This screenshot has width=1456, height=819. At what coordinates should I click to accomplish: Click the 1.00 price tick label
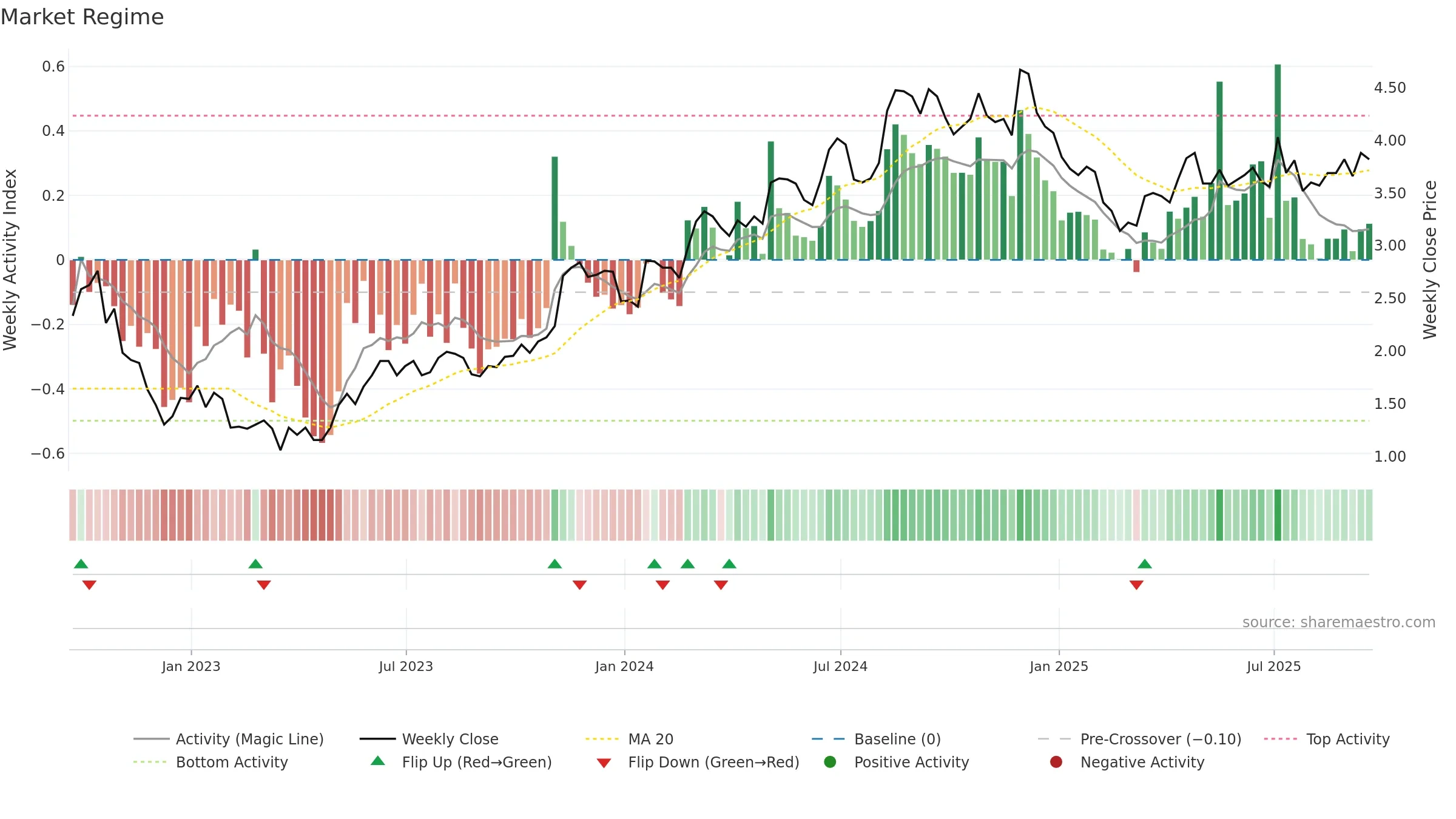pyautogui.click(x=1390, y=457)
